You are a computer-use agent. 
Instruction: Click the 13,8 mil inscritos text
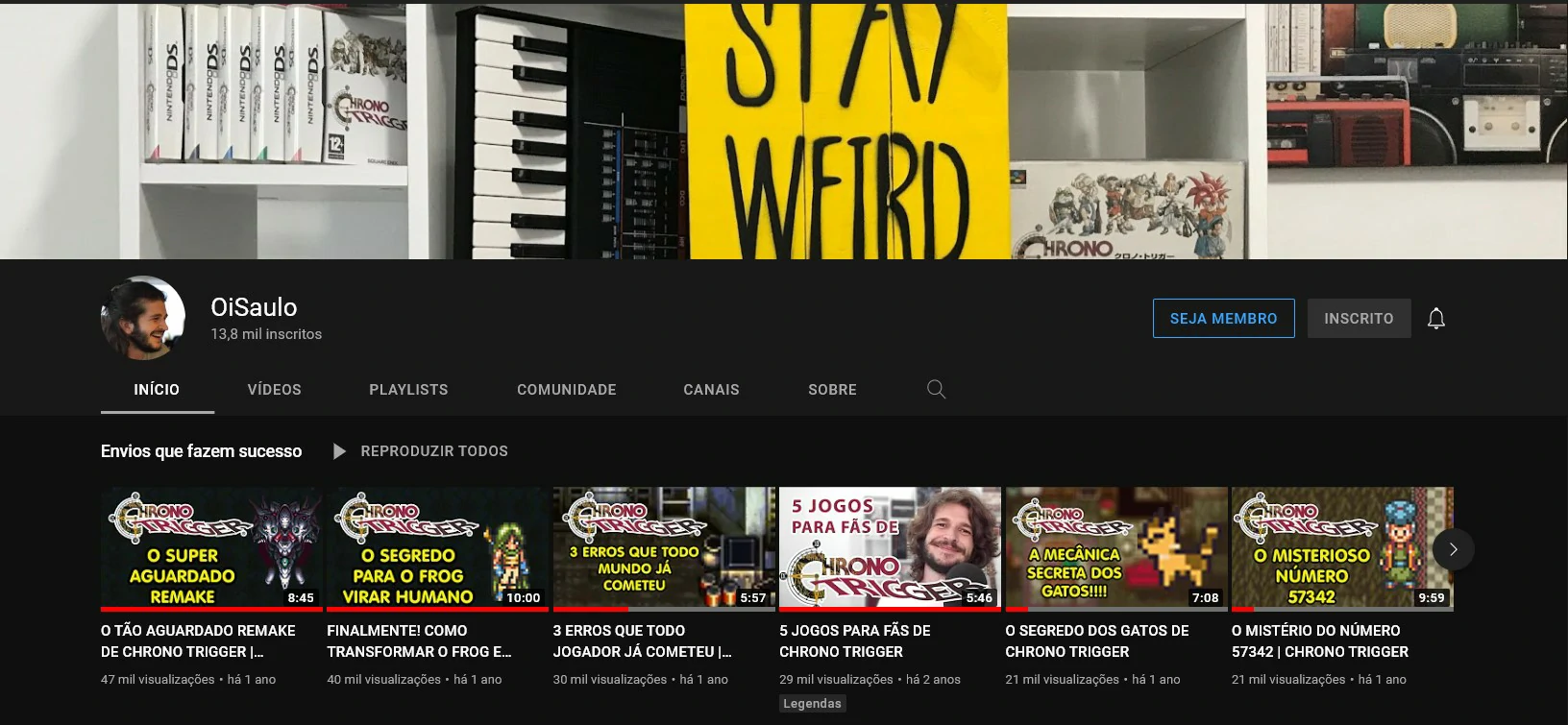pos(266,334)
